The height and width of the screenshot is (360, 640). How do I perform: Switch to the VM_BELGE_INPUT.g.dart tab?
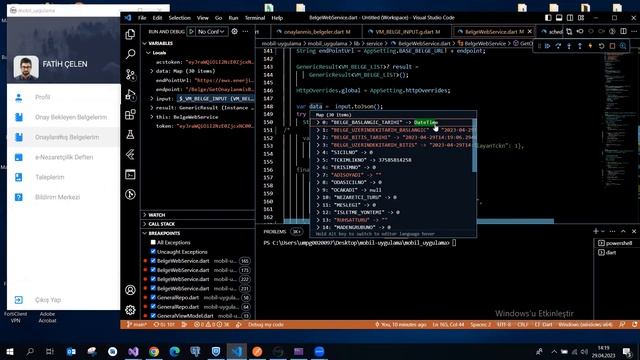pos(406,31)
